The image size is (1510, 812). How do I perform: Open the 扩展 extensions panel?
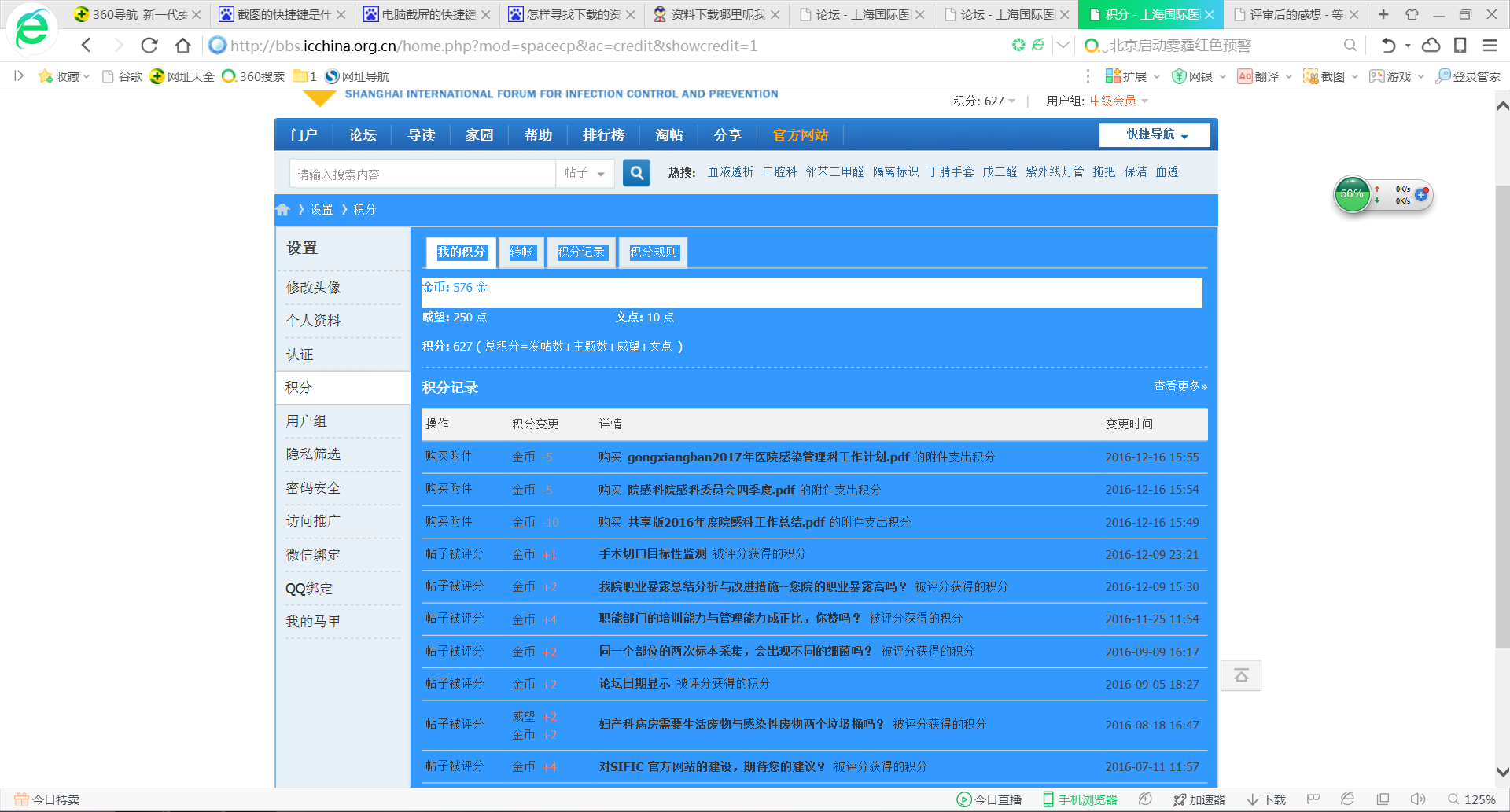pyautogui.click(x=1132, y=76)
